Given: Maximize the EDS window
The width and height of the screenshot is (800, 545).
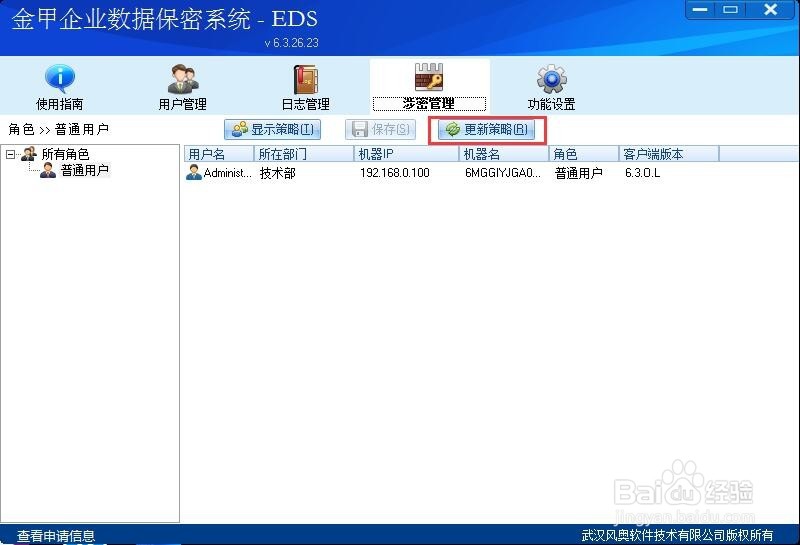Looking at the screenshot, I should coord(731,9).
